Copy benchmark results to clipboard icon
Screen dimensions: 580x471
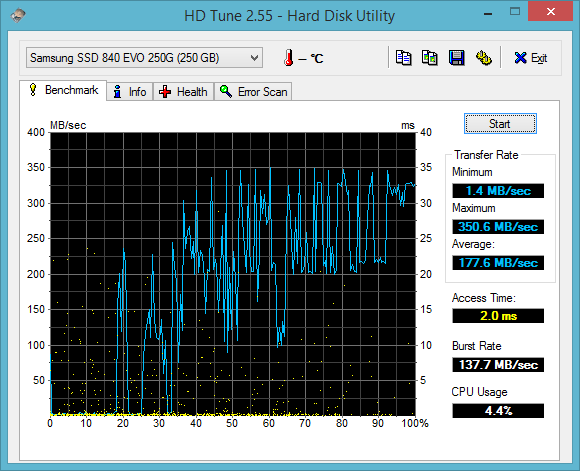click(403, 58)
